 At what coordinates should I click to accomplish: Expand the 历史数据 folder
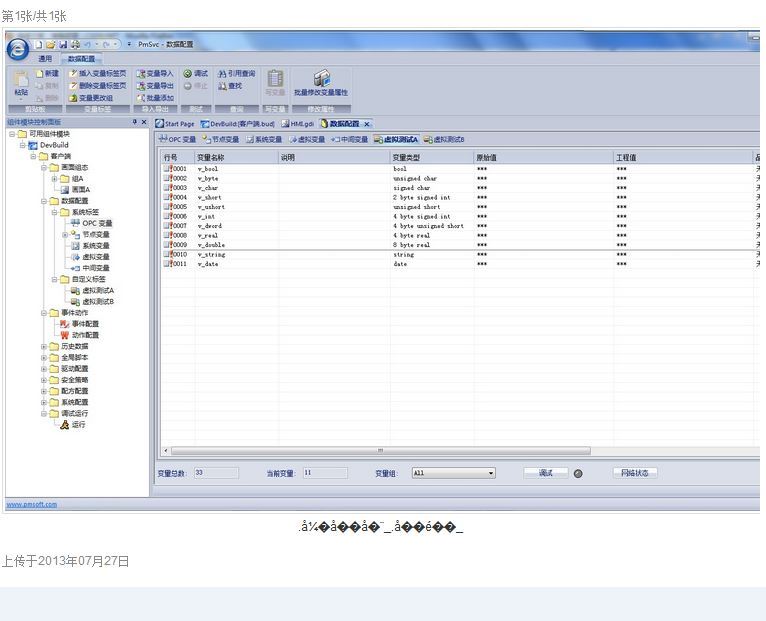44,346
